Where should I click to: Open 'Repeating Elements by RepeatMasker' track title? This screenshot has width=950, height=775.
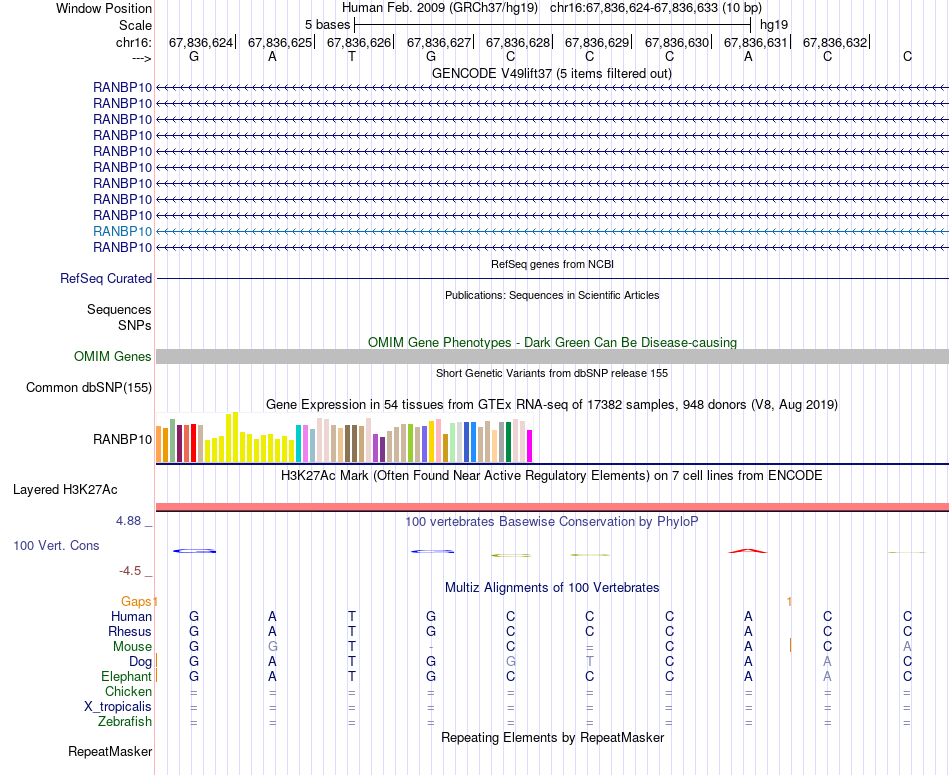pyautogui.click(x=552, y=737)
